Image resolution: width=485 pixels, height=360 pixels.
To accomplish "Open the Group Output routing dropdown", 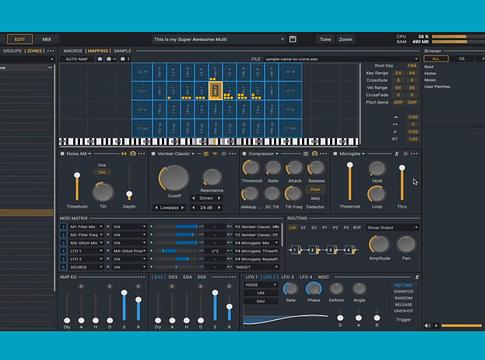I will 392,227.
